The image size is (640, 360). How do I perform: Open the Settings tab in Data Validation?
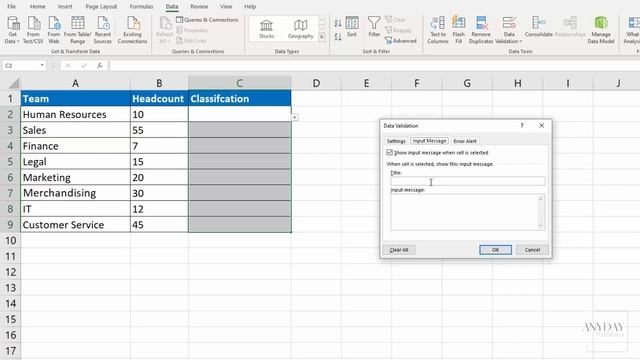coord(396,141)
